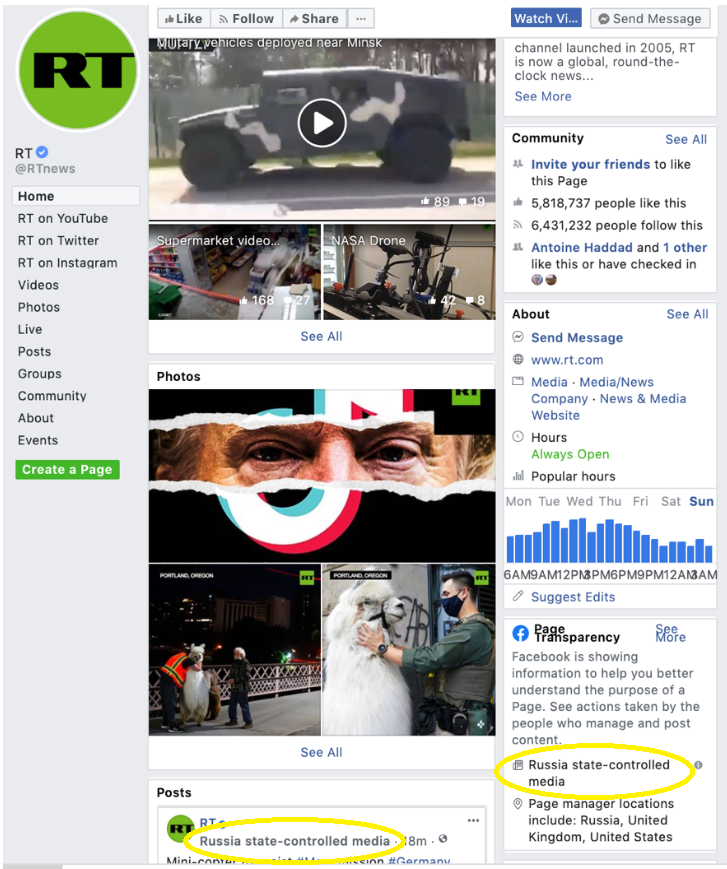Open the photo of officer petting llama
The image size is (727, 869).
[x=409, y=650]
